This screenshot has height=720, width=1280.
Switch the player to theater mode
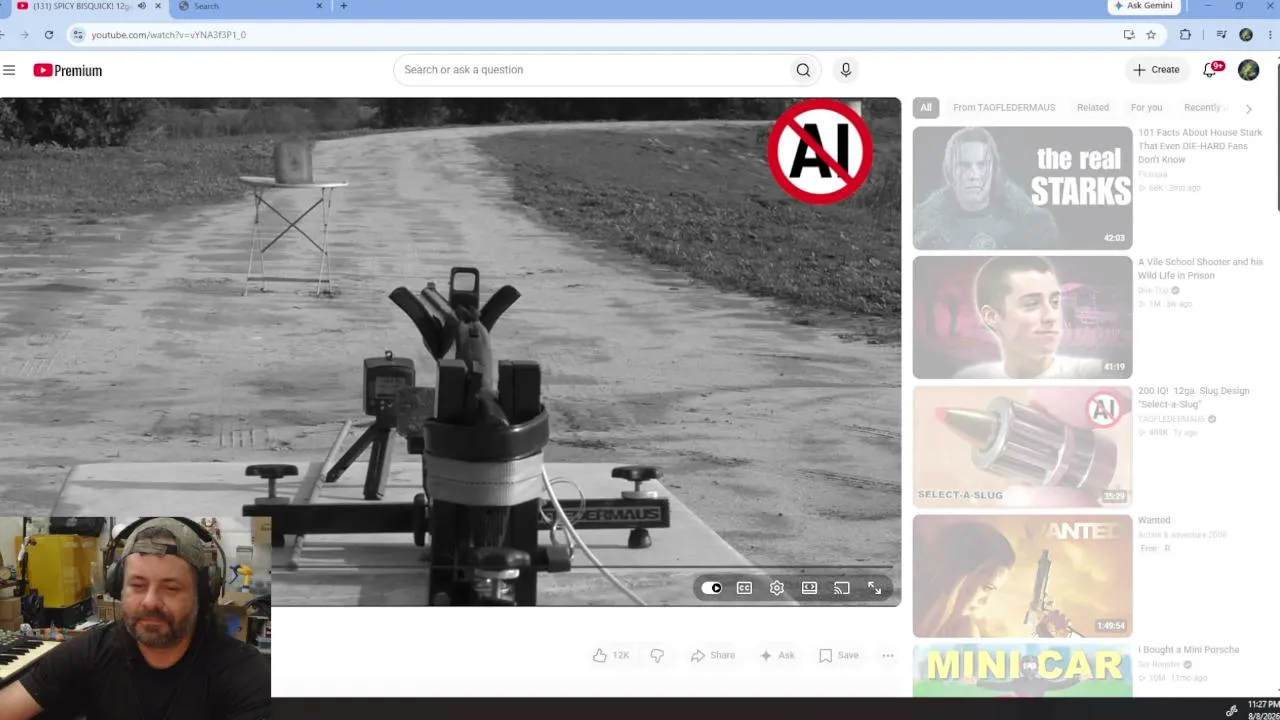tap(809, 588)
